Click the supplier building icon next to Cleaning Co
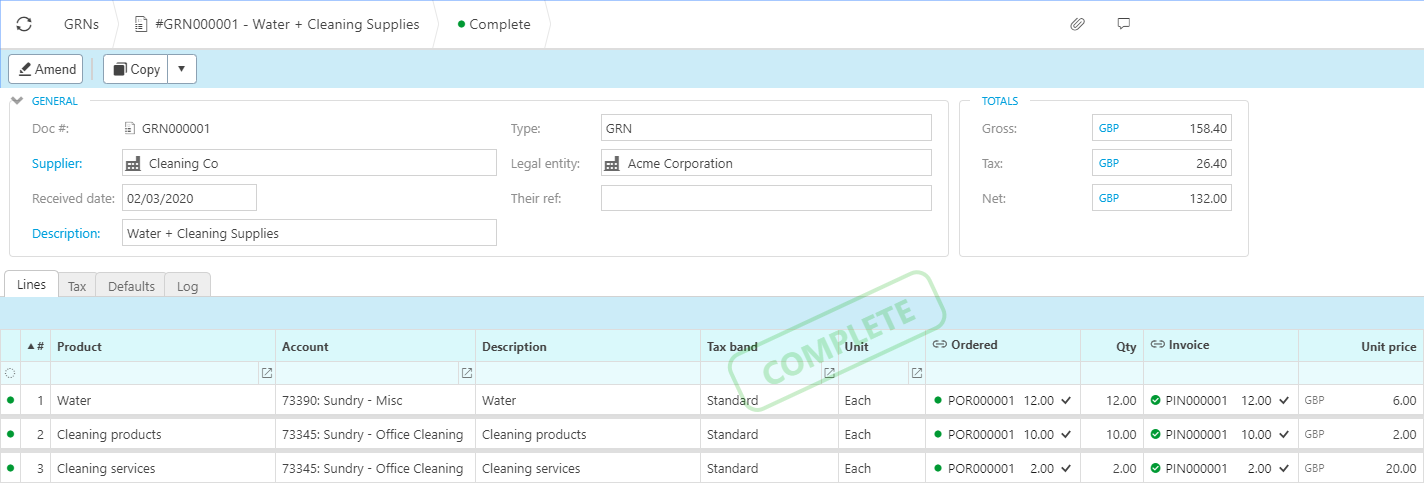Viewport: 1424px width, 483px height. [133, 163]
